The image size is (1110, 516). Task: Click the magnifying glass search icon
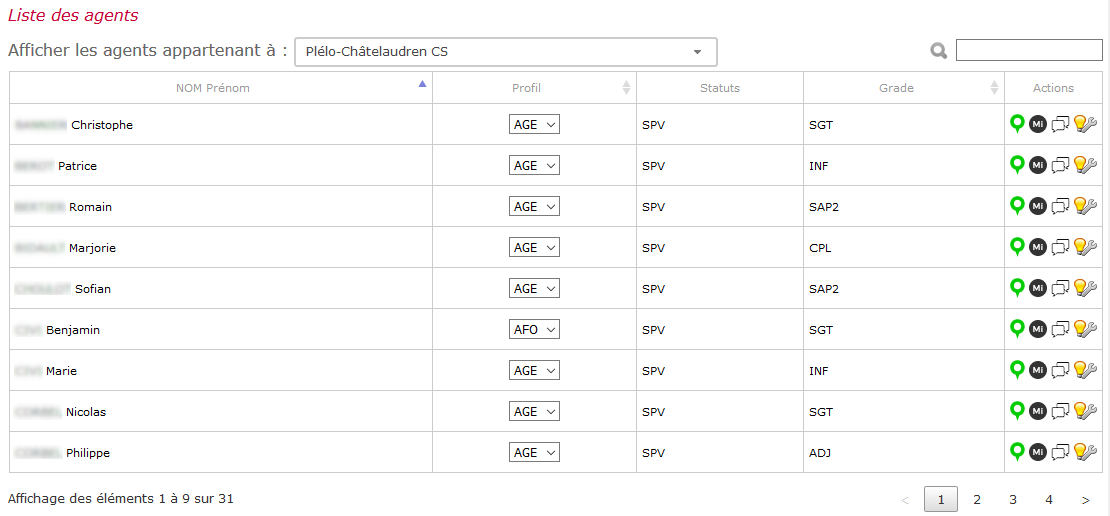tap(939, 51)
